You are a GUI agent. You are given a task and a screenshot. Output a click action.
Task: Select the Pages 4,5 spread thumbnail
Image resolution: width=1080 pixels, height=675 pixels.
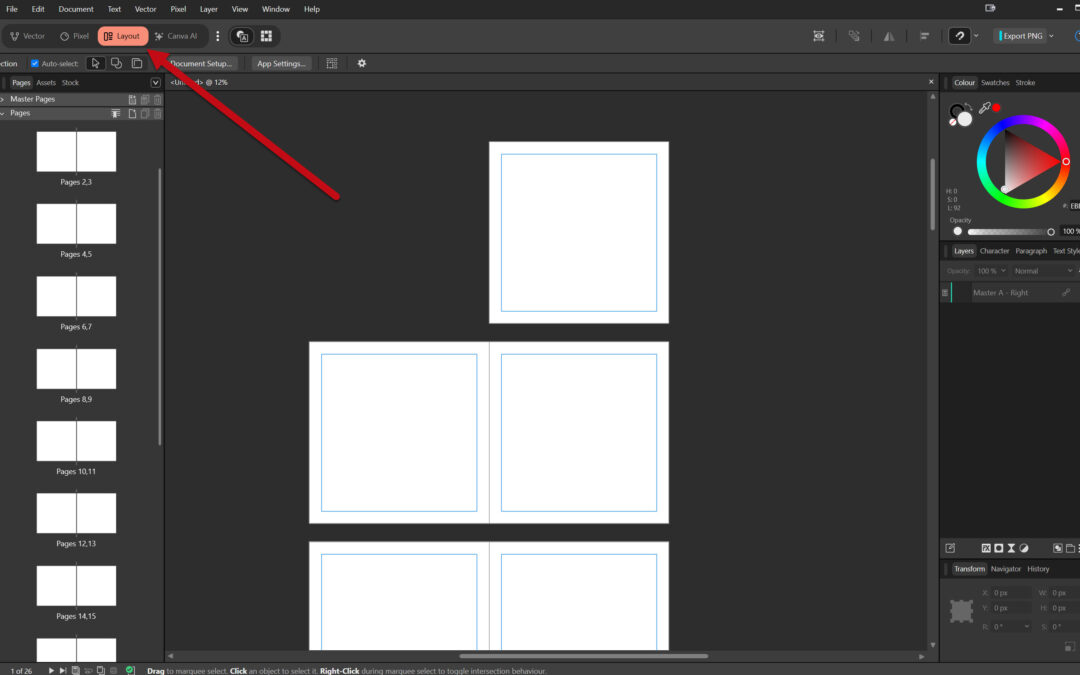(x=76, y=223)
